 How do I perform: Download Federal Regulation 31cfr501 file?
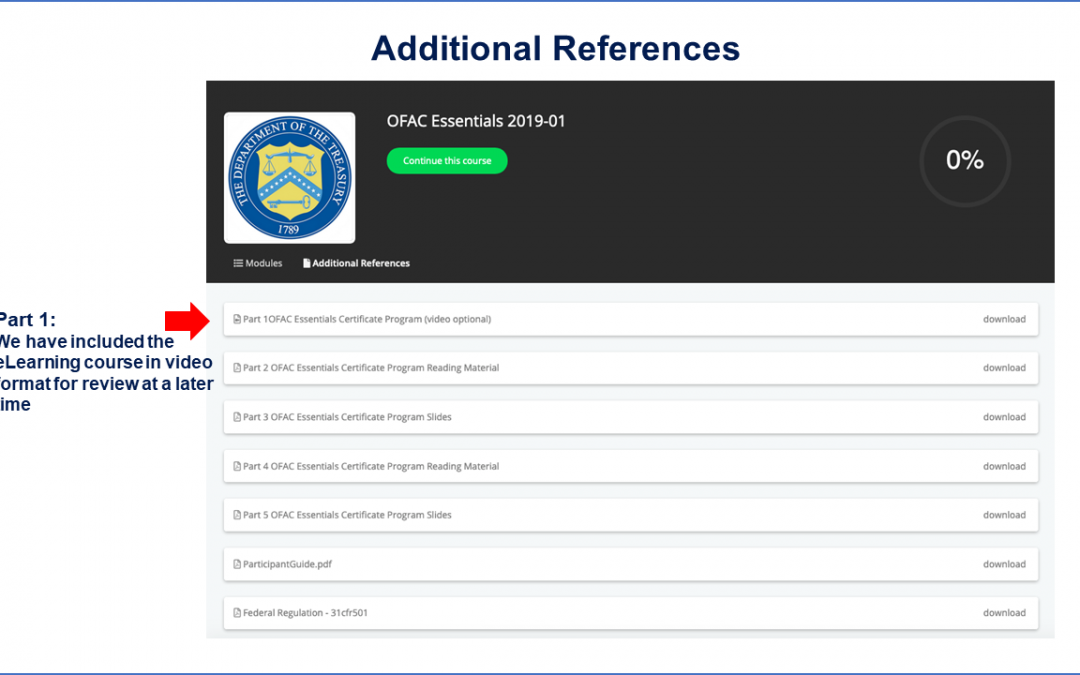pos(1004,612)
